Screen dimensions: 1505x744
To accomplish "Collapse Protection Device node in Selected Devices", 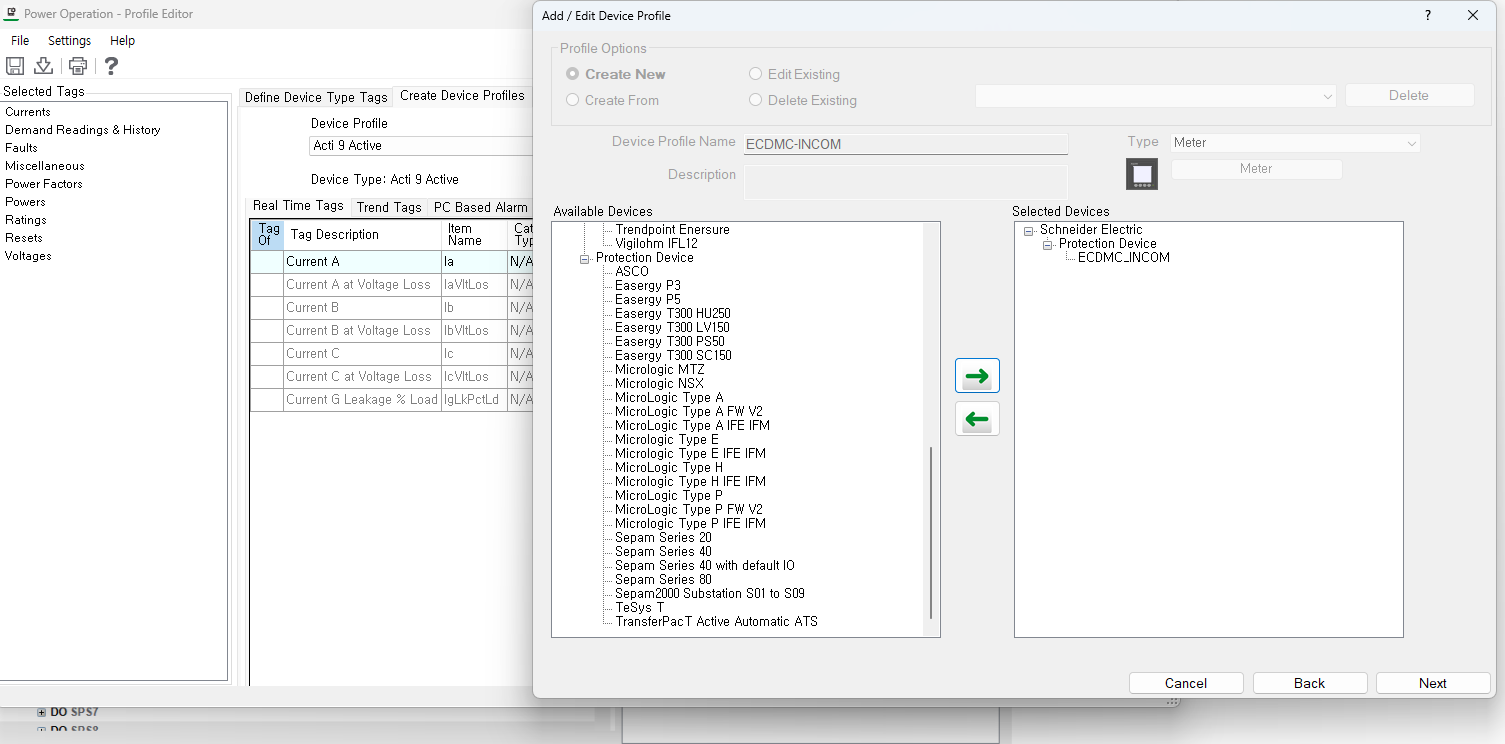I will tap(1048, 244).
